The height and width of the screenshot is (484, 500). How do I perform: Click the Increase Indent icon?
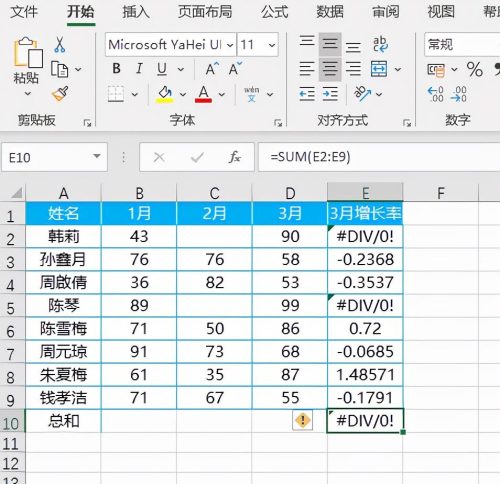point(330,94)
